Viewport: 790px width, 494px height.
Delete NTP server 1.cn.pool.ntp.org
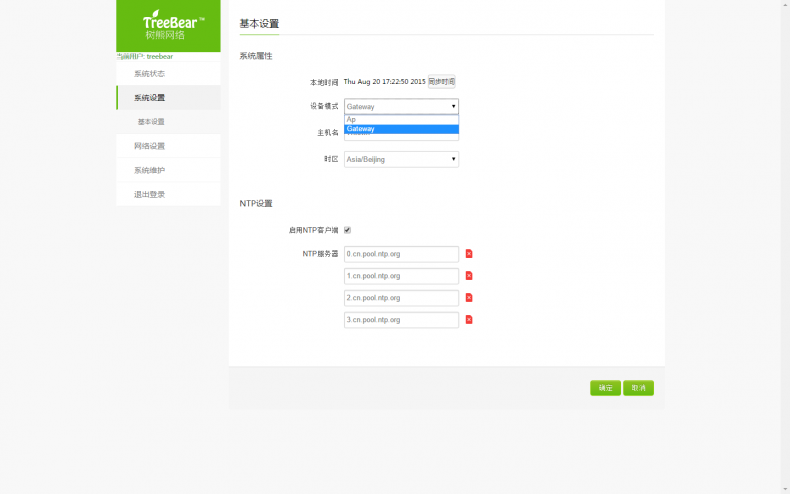tap(469, 276)
